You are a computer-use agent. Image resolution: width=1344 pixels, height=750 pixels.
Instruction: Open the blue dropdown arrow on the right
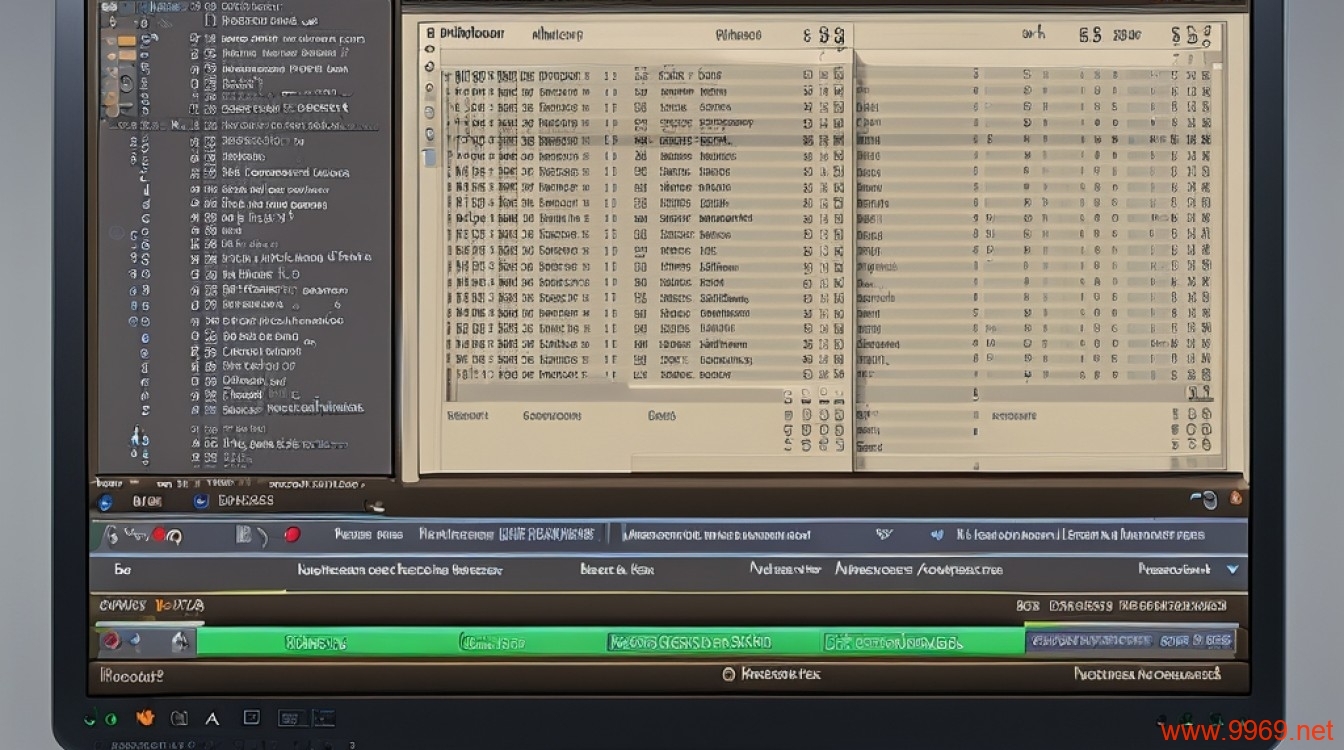tap(1232, 569)
